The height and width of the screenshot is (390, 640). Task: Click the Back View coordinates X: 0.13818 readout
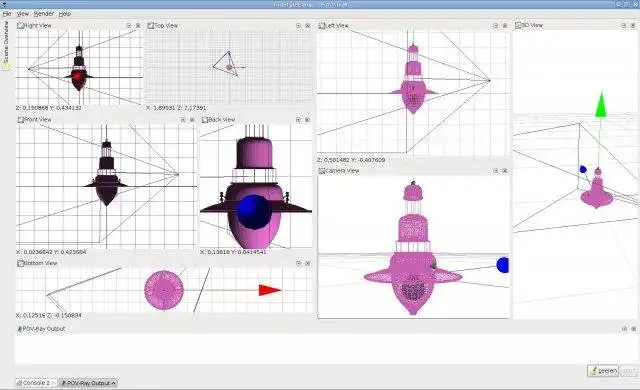tap(233, 252)
